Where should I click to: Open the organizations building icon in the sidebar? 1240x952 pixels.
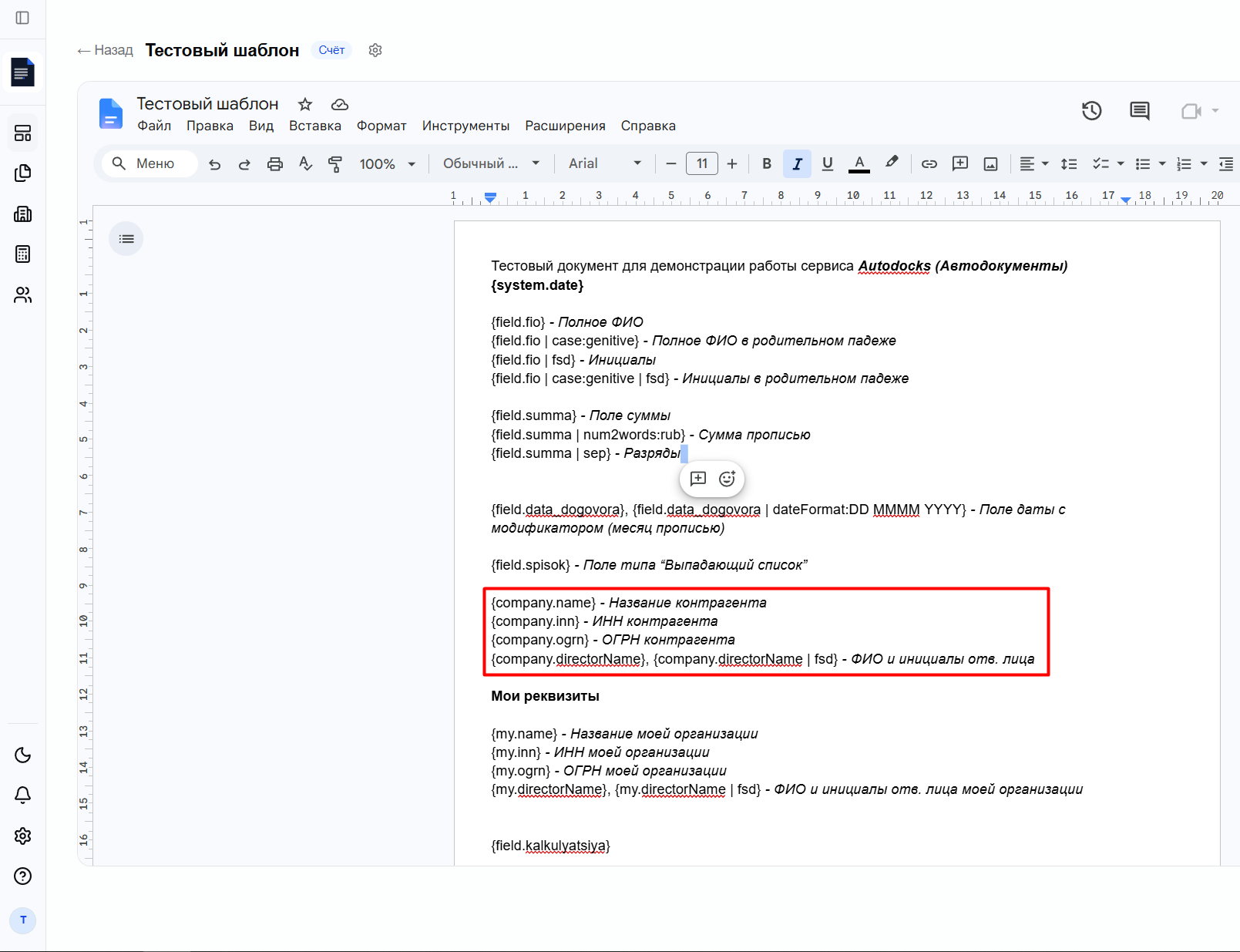[x=22, y=214]
